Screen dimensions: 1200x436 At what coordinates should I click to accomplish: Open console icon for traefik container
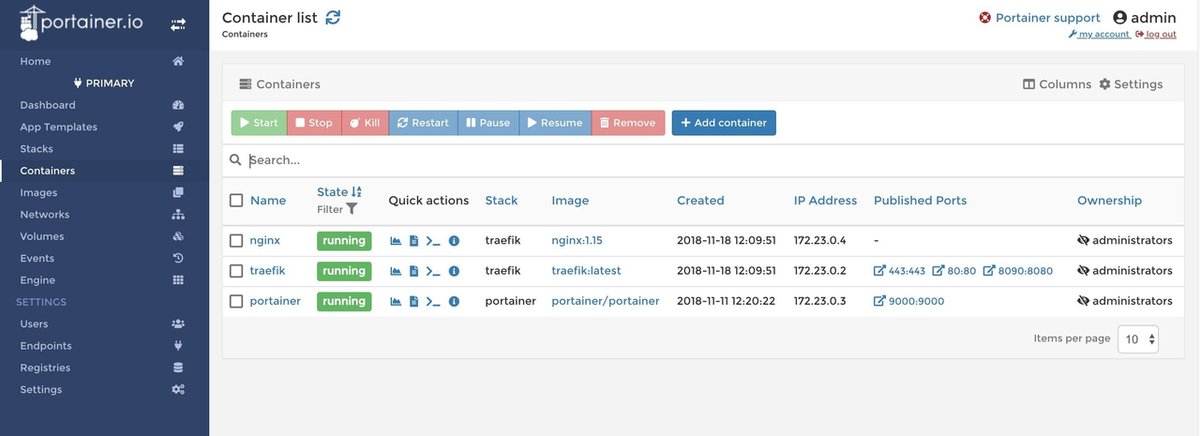[x=433, y=271]
